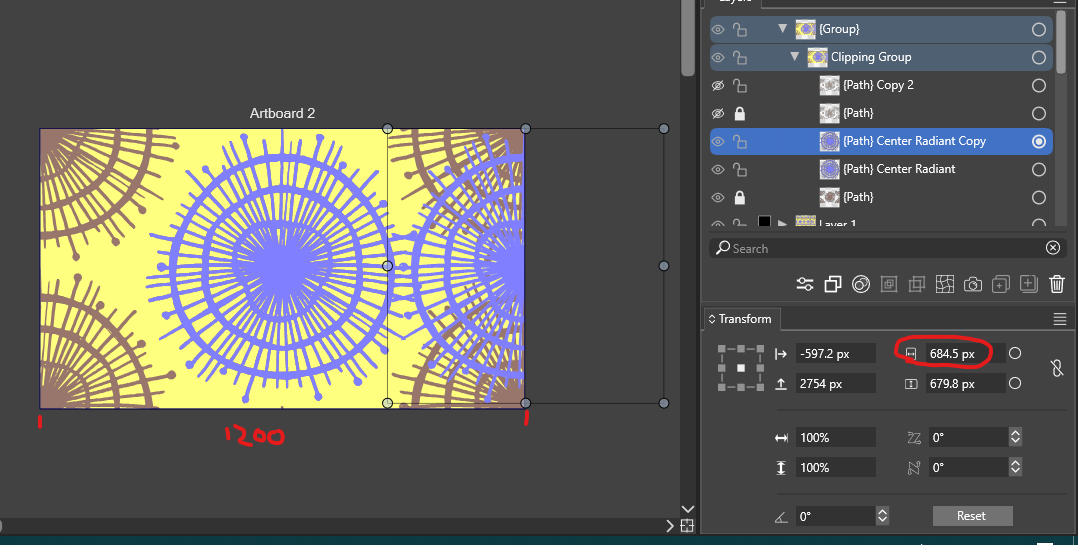The image size is (1078, 545).
Task: Hide the {Path} Center Radiant layer
Action: click(x=718, y=169)
